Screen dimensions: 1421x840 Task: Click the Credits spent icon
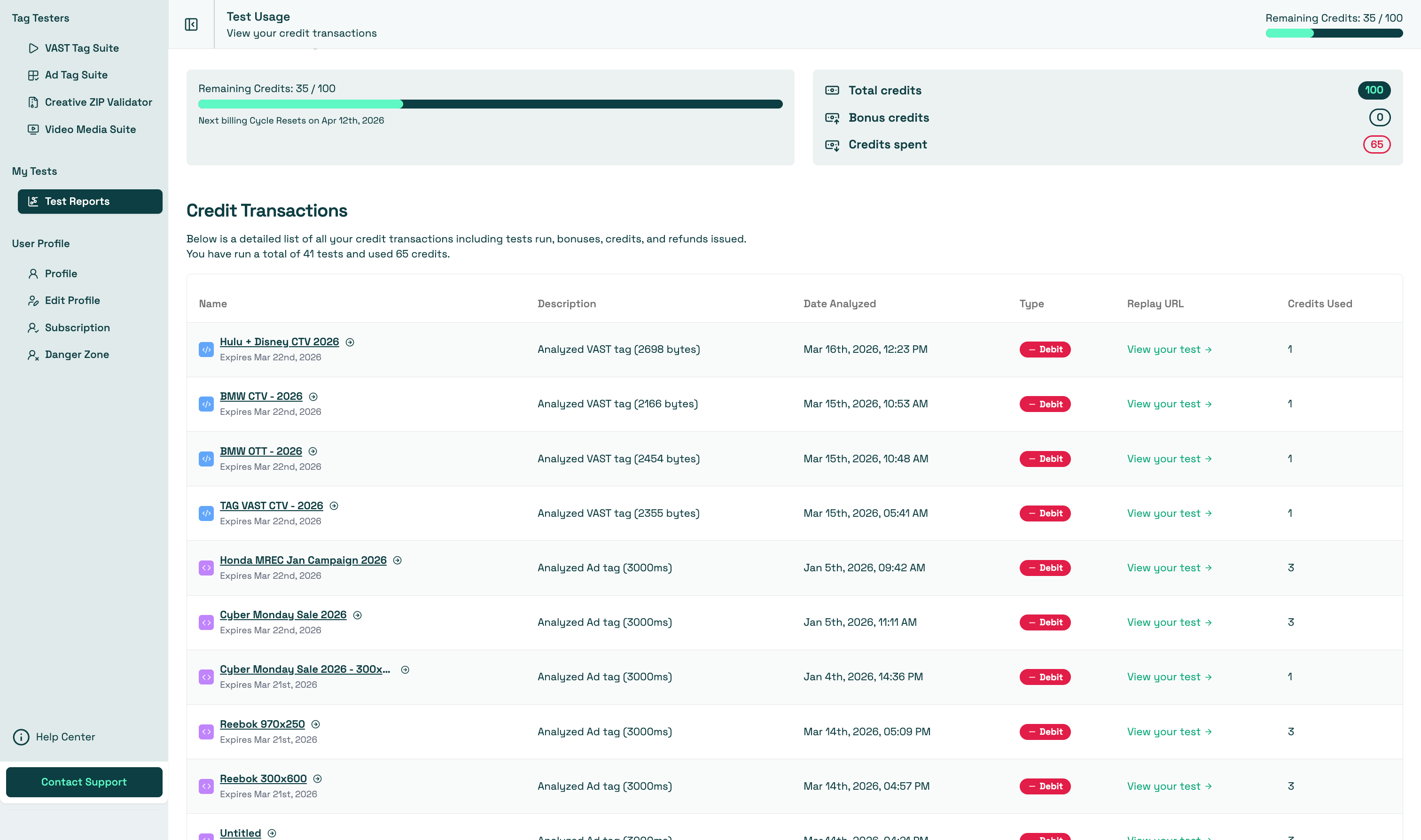[832, 145]
